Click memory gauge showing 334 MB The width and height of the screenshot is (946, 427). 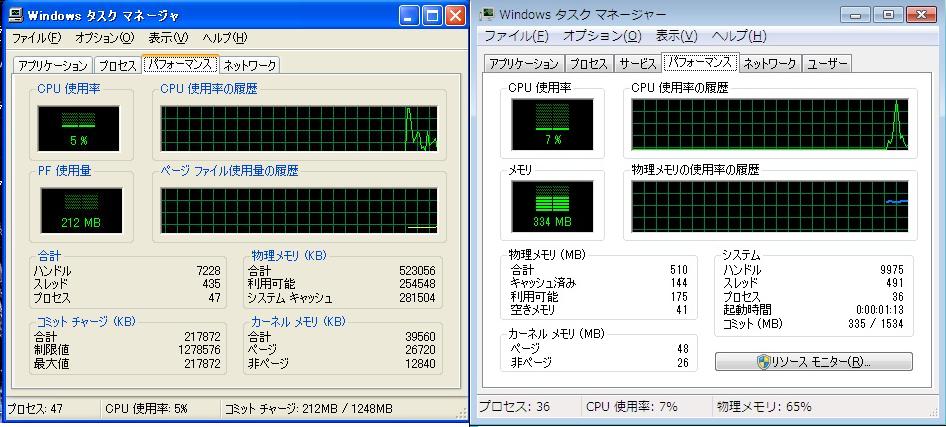[x=552, y=206]
